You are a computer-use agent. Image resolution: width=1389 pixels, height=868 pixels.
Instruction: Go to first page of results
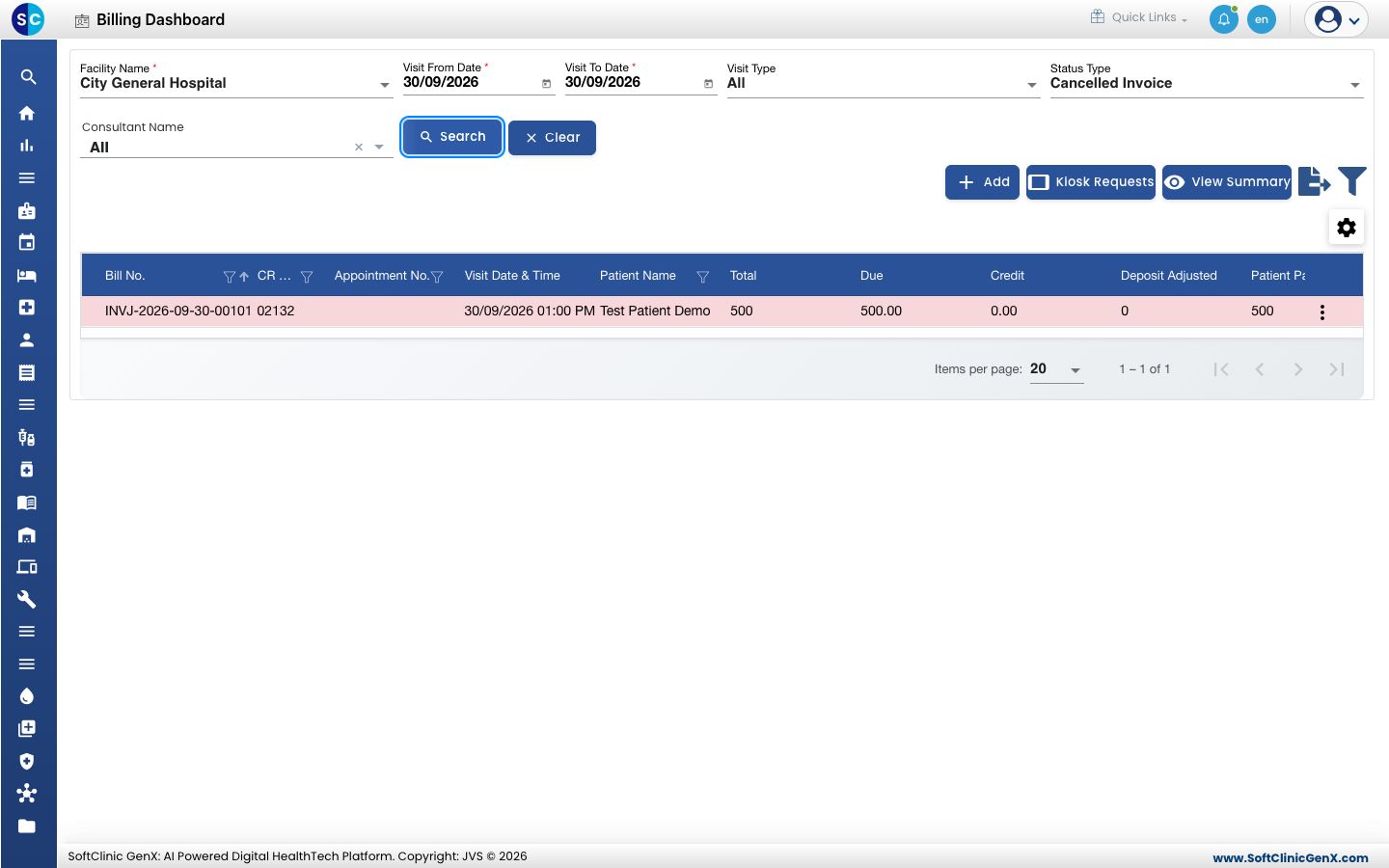(1221, 369)
